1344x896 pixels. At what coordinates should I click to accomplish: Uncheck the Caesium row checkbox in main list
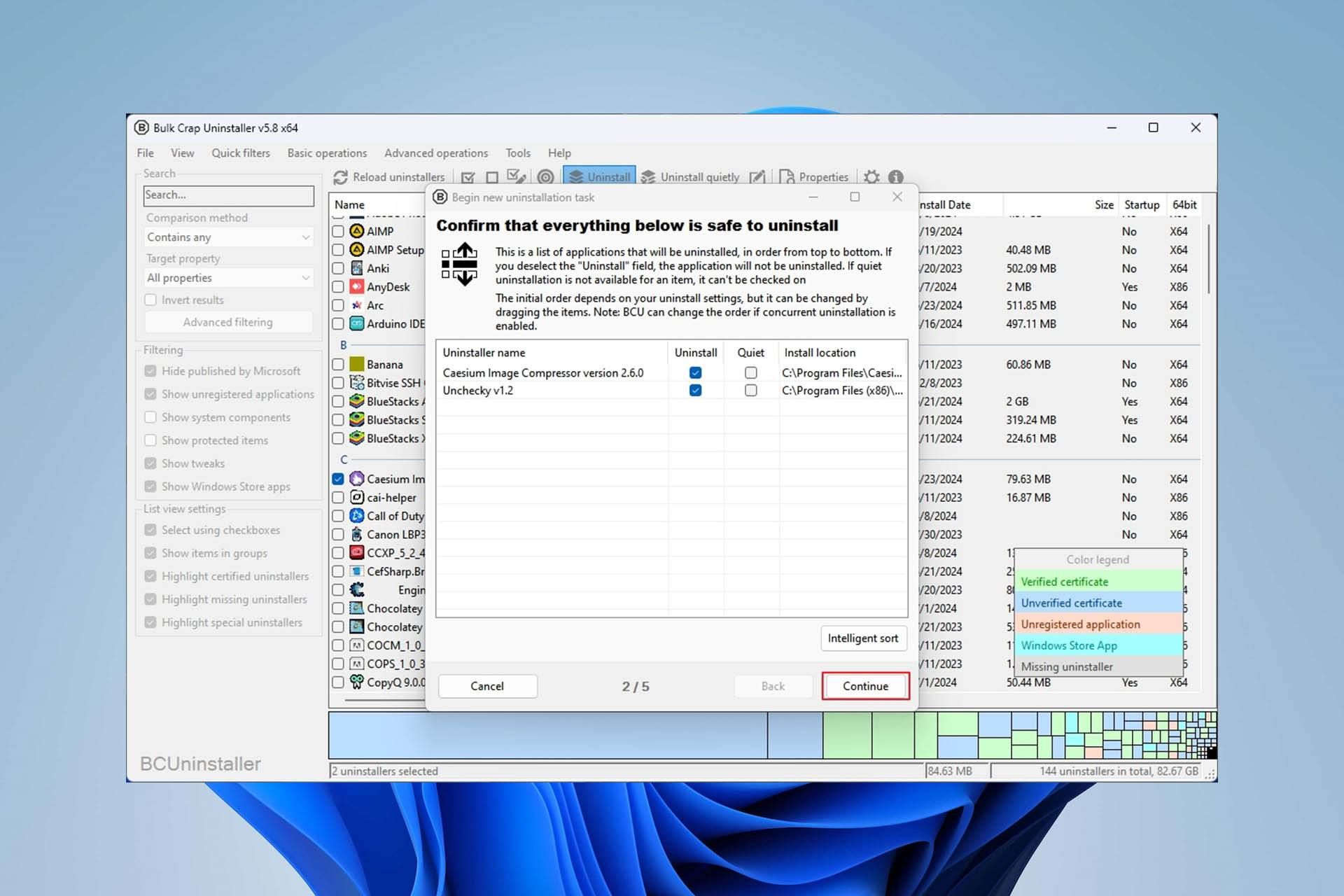point(338,479)
